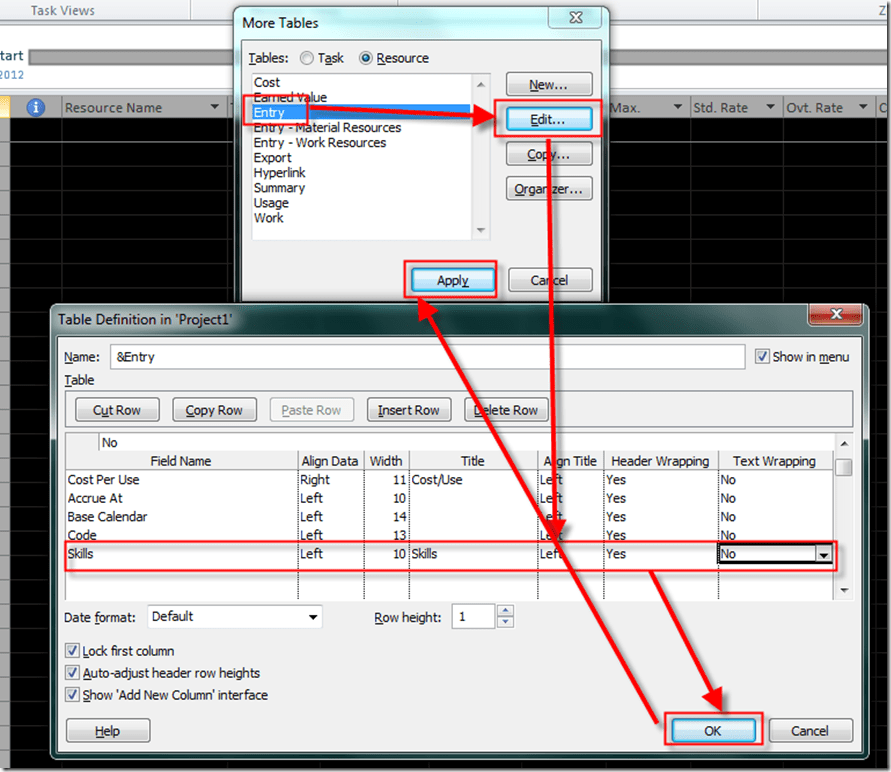Toggle Auto-adjust header row heights
The image size is (891, 772).
(x=72, y=673)
